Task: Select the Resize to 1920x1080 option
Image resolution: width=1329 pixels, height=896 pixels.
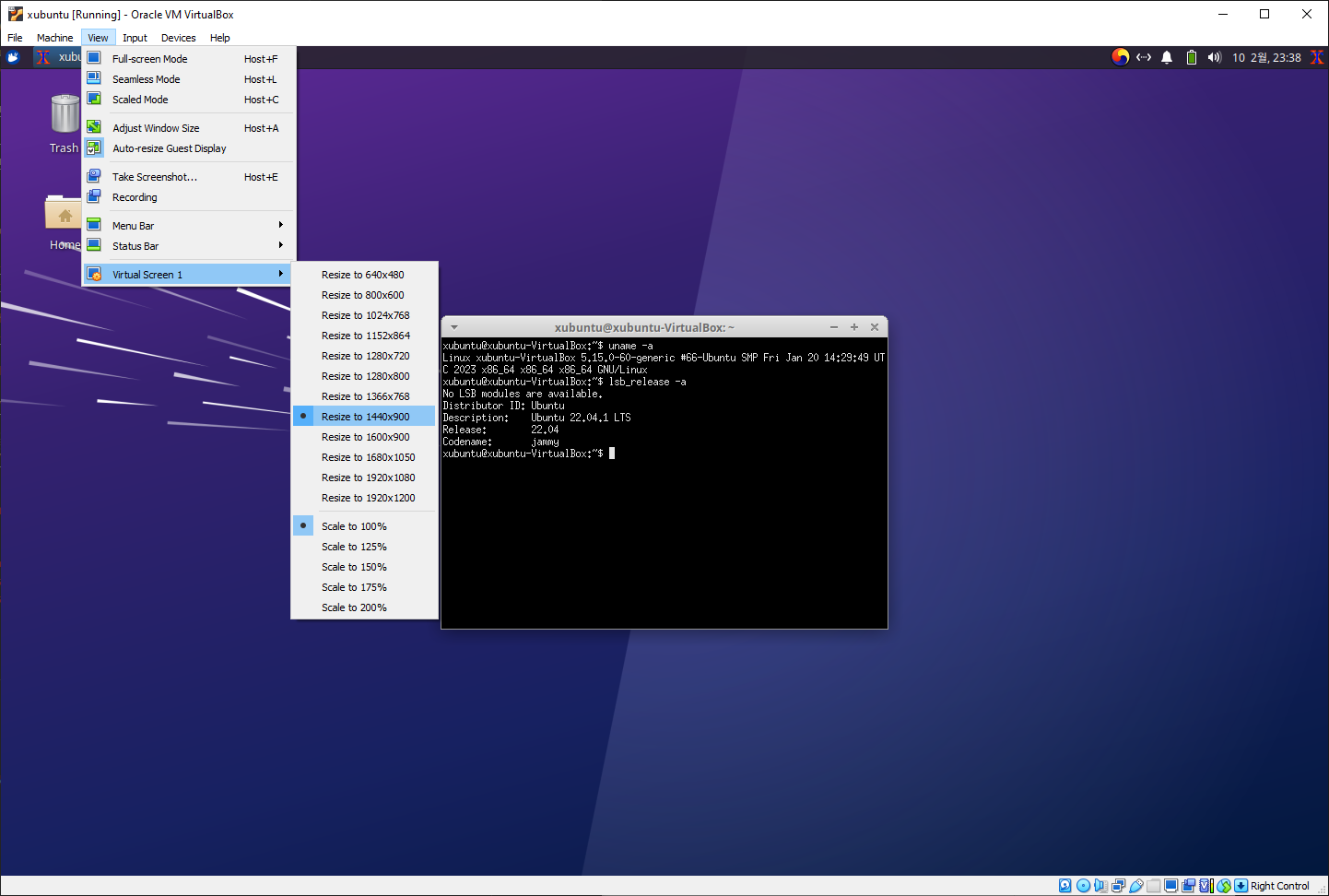Action: (364, 477)
